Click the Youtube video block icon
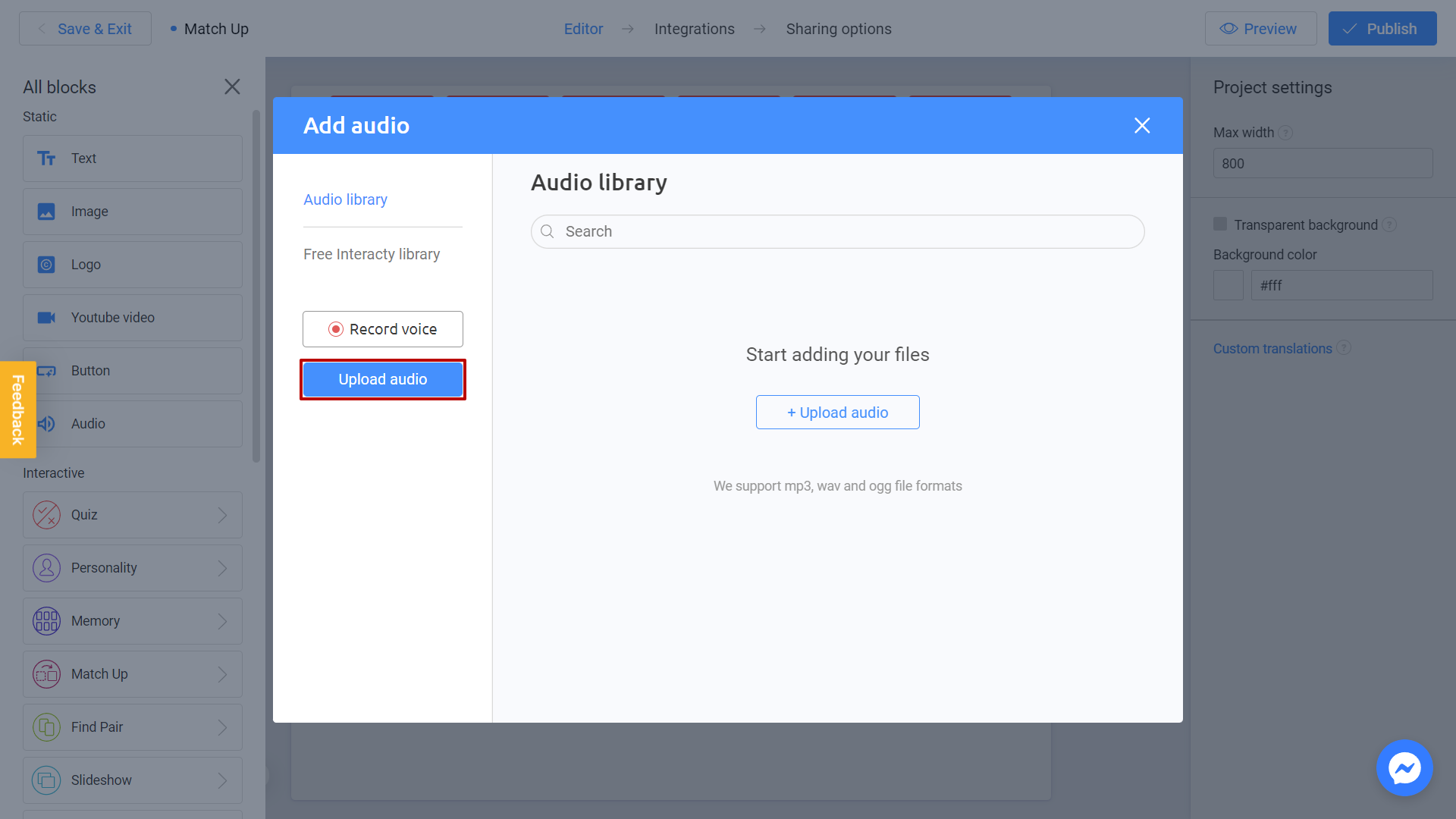This screenshot has height=819, width=1456. [x=46, y=317]
